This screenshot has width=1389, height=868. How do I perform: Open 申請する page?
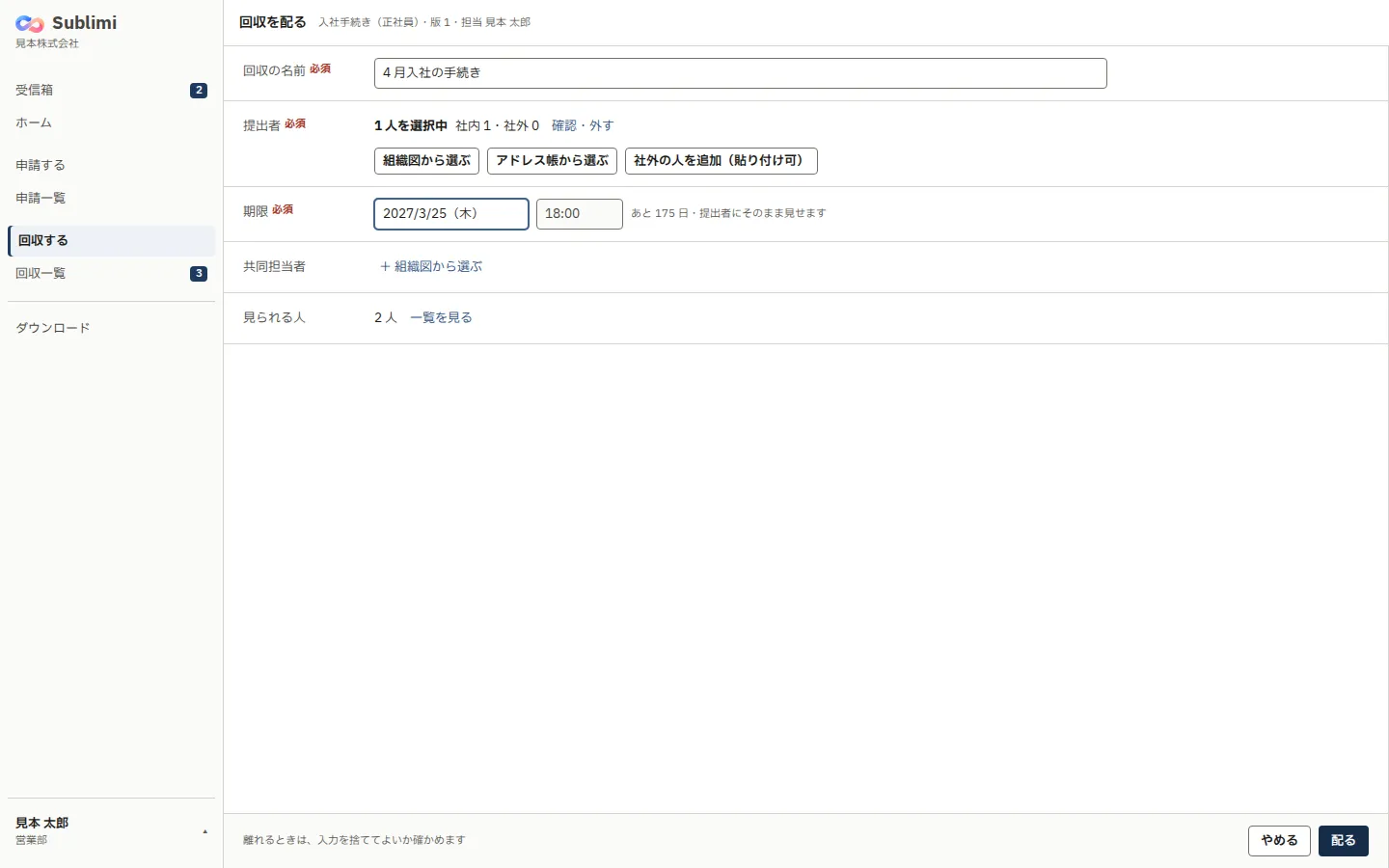pos(111,165)
